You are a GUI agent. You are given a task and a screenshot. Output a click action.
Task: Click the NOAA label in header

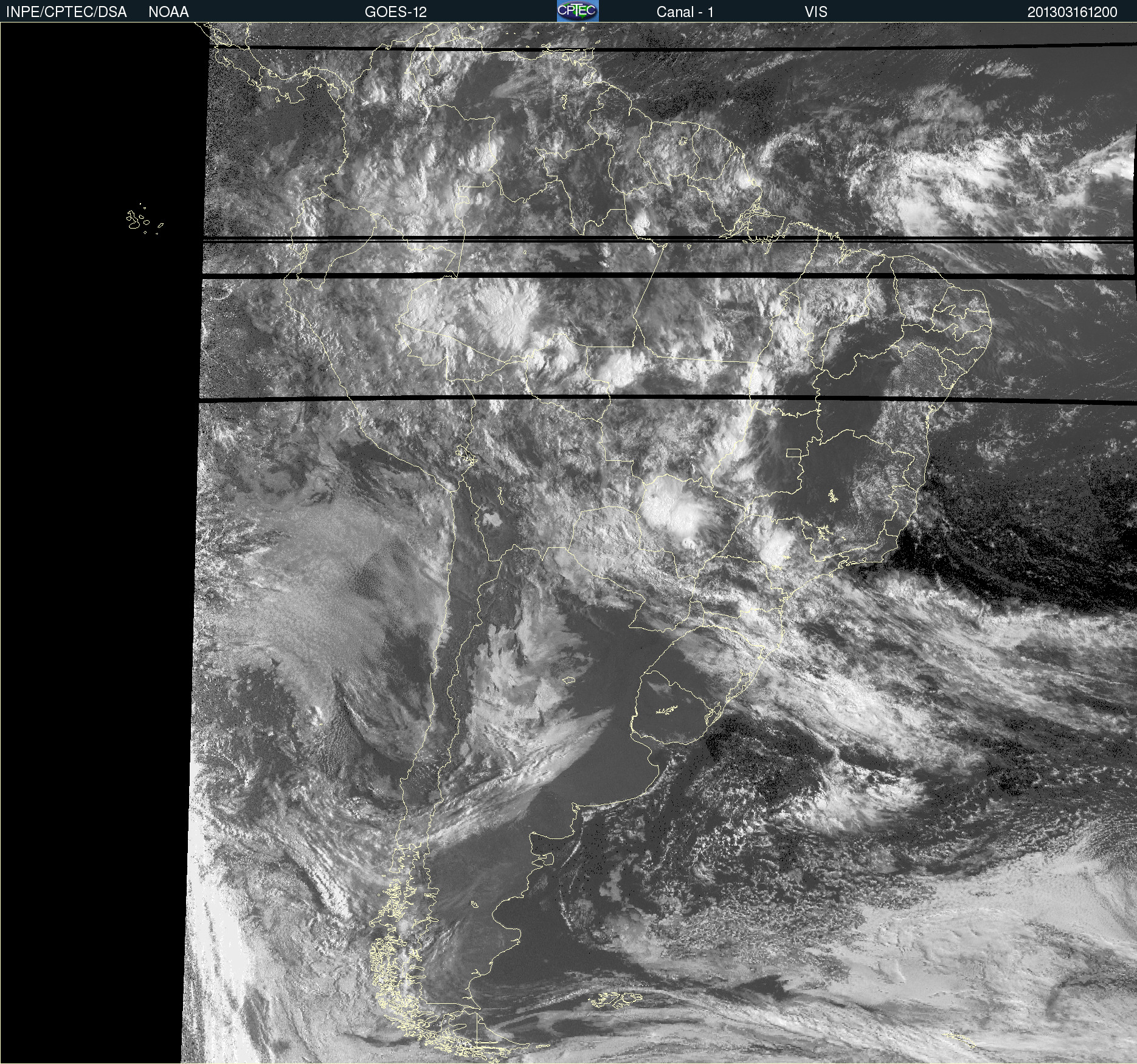click(168, 12)
